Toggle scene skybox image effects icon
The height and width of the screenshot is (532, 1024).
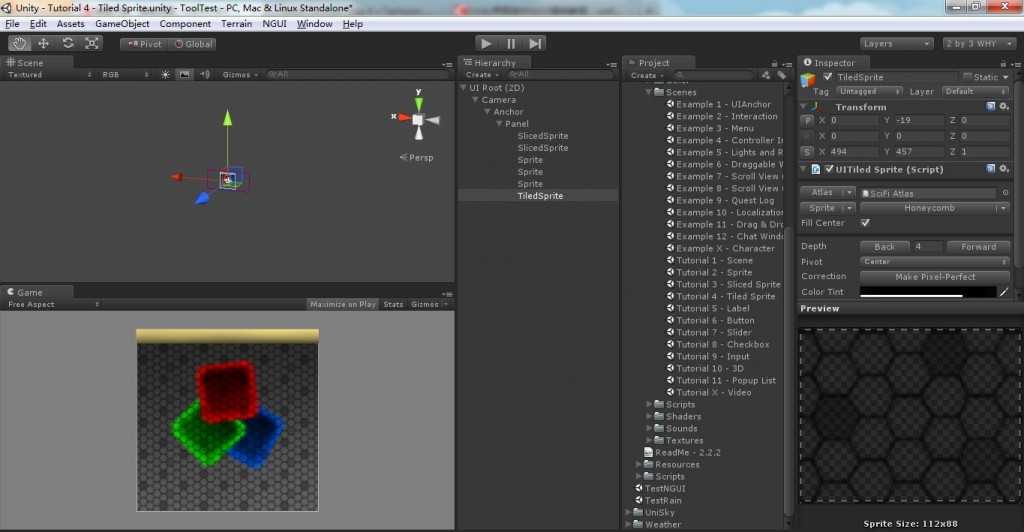[x=185, y=75]
